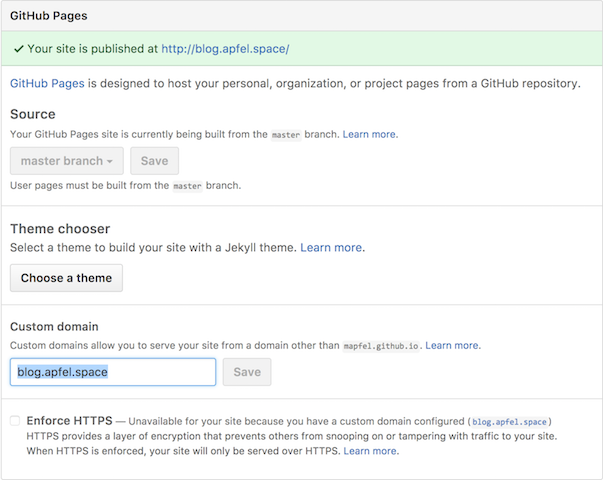603x480 pixels.
Task: Click the GitHub Pages panel header
Action: 302,16
